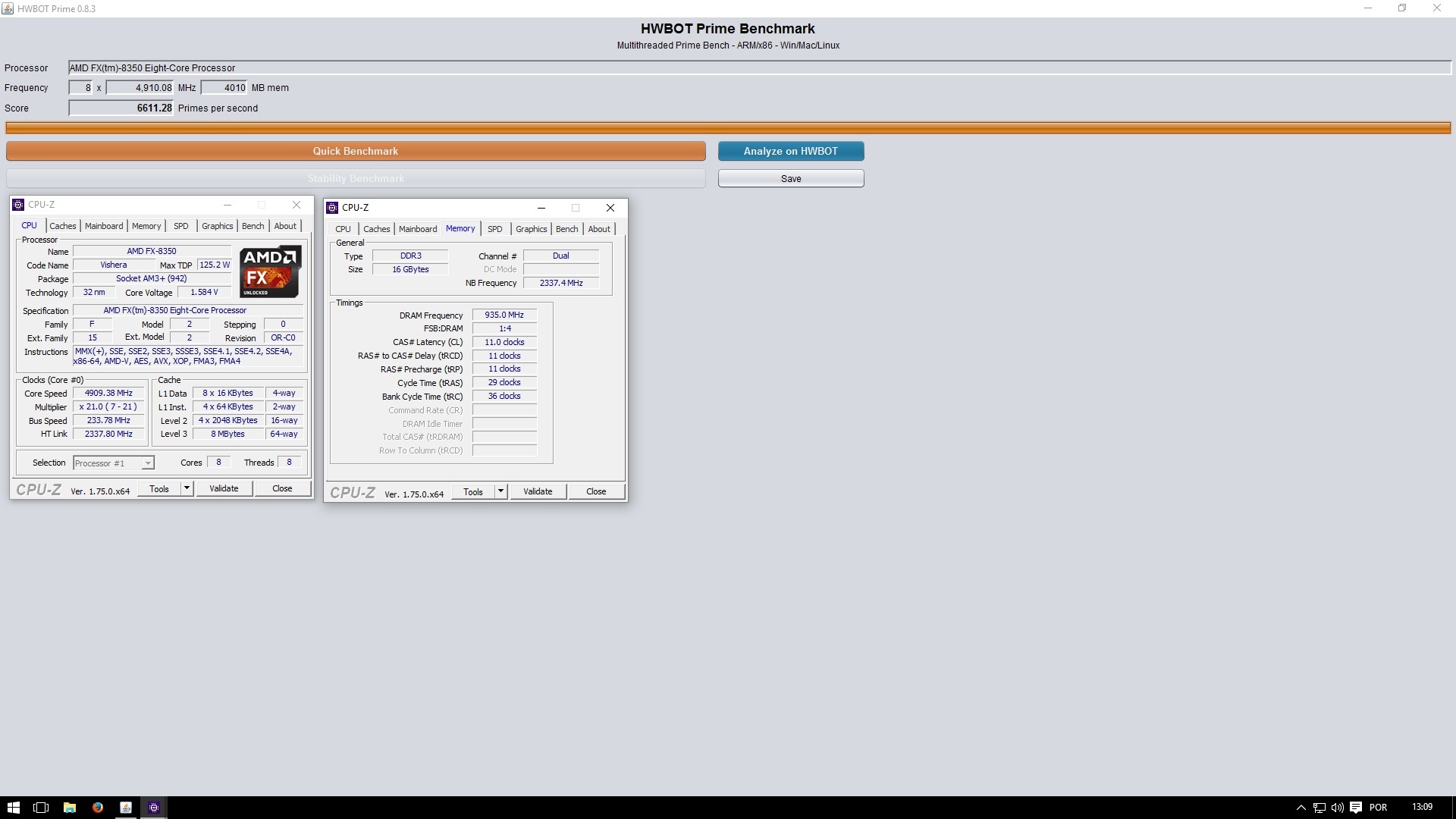
Task: Open File Explorer from the taskbar
Action: pos(69,808)
